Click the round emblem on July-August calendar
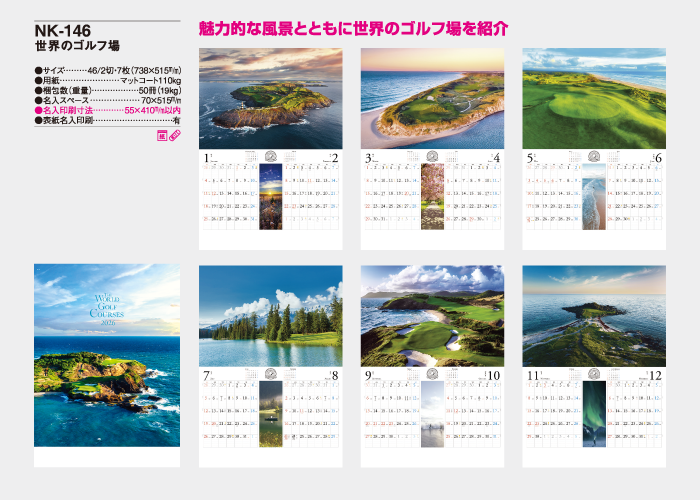 point(271,375)
